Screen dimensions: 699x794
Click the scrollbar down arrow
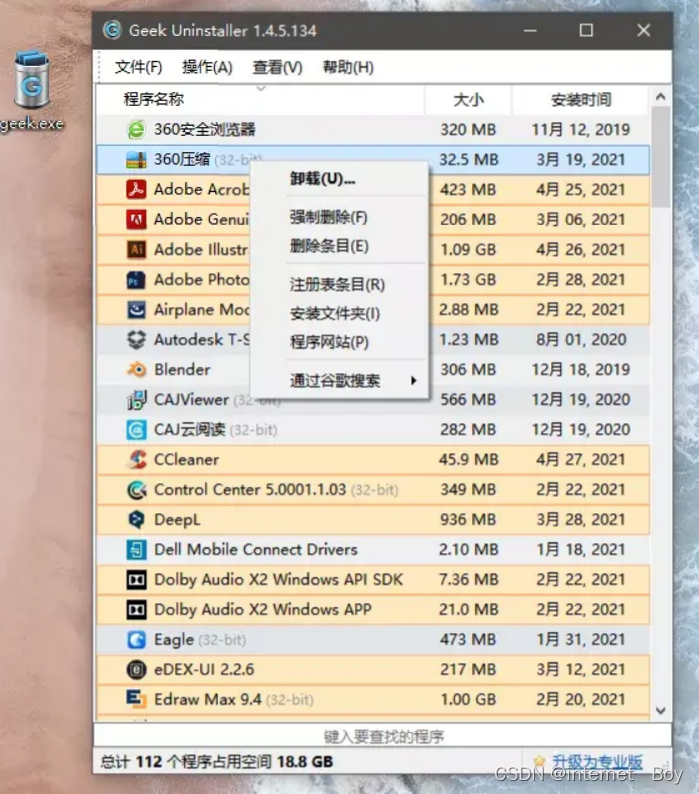[661, 710]
